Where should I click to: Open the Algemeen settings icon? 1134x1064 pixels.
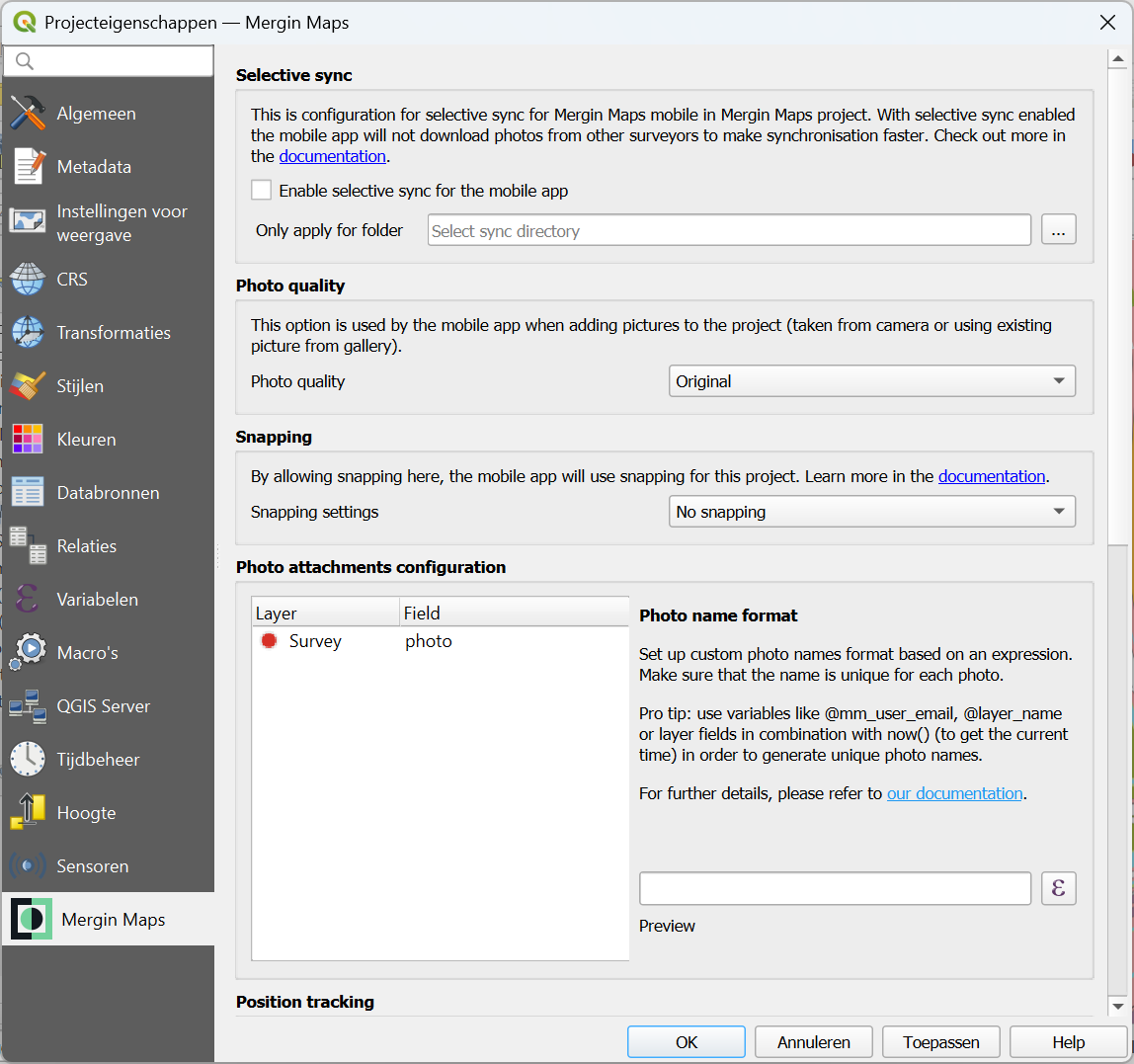click(x=28, y=114)
